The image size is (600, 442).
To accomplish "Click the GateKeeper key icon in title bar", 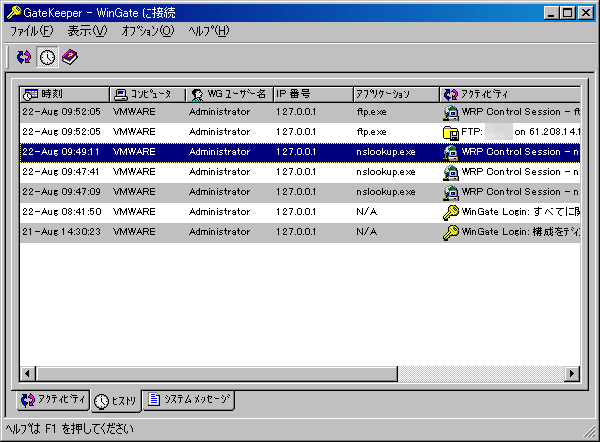I will (x=14, y=13).
